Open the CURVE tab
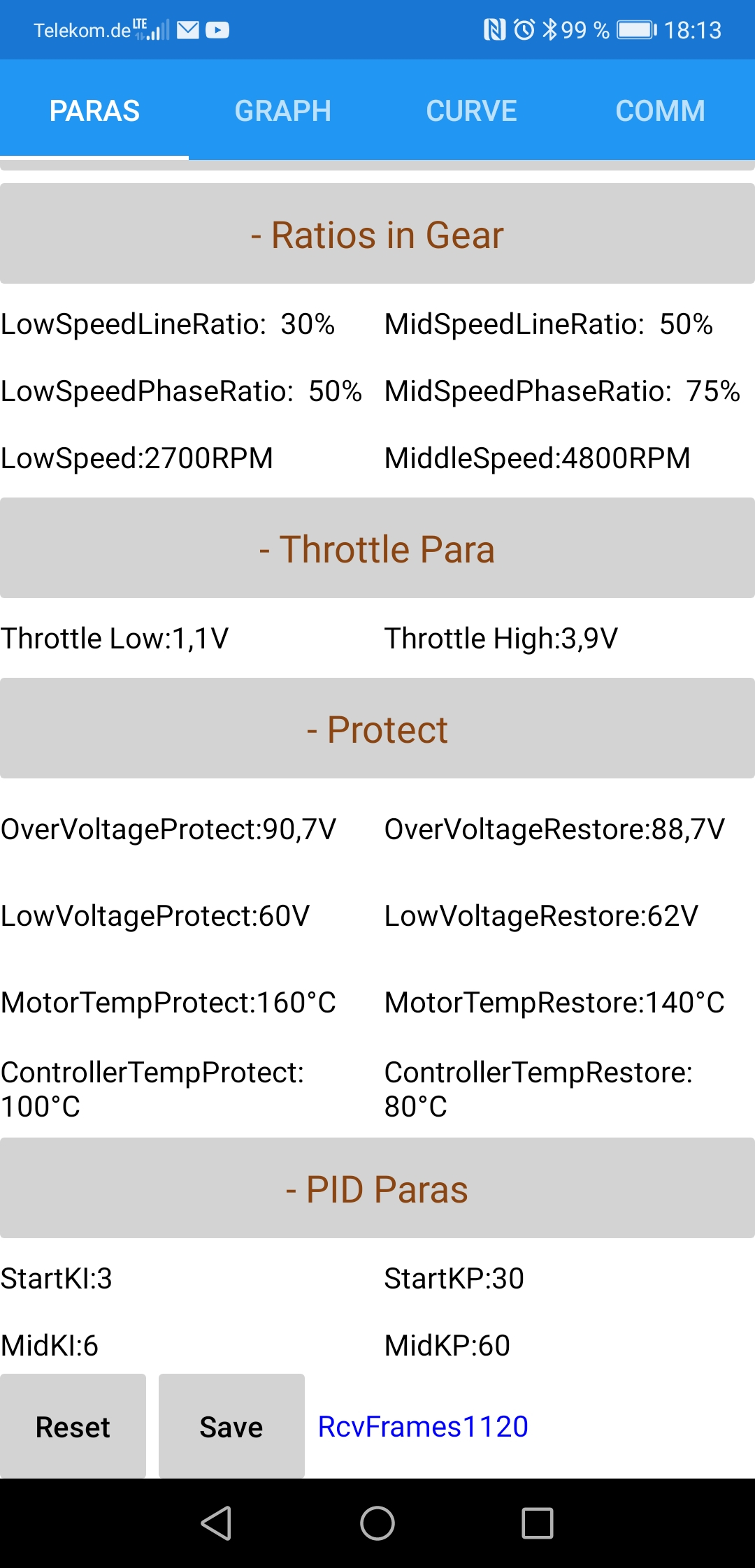The height and width of the screenshot is (1568, 755). pyautogui.click(x=472, y=110)
